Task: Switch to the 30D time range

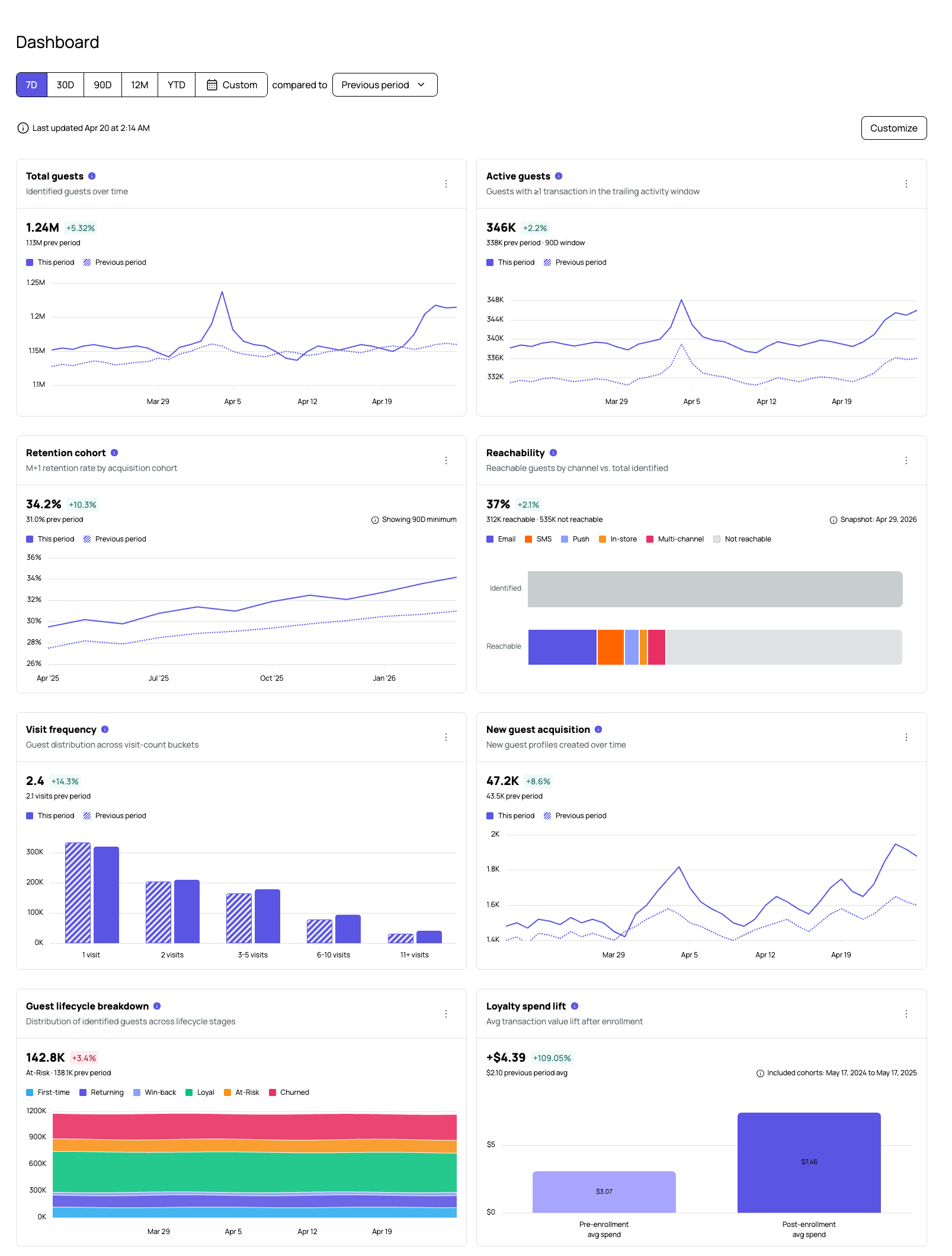Action: 65,85
